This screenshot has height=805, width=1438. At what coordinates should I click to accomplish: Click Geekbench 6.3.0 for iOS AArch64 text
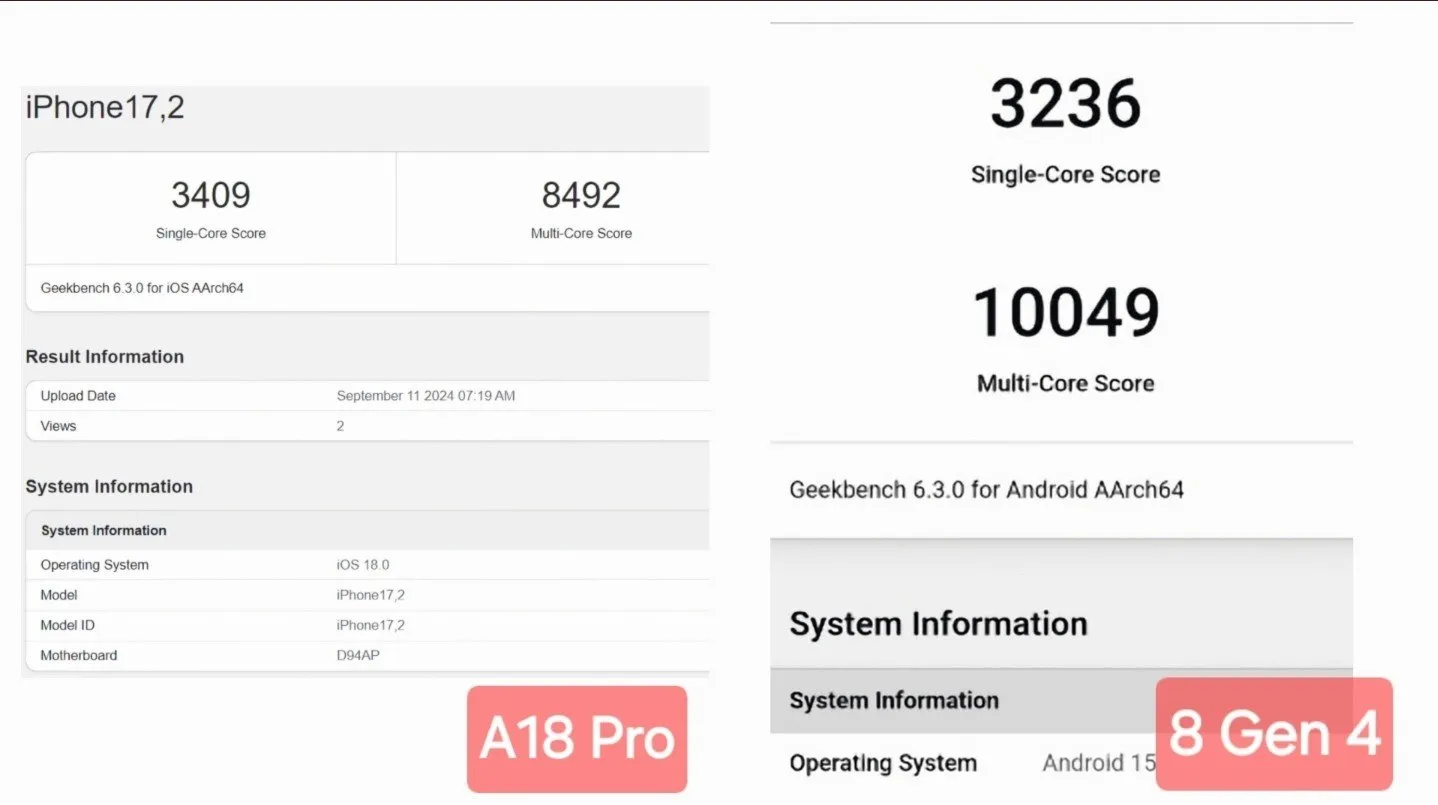(142, 288)
